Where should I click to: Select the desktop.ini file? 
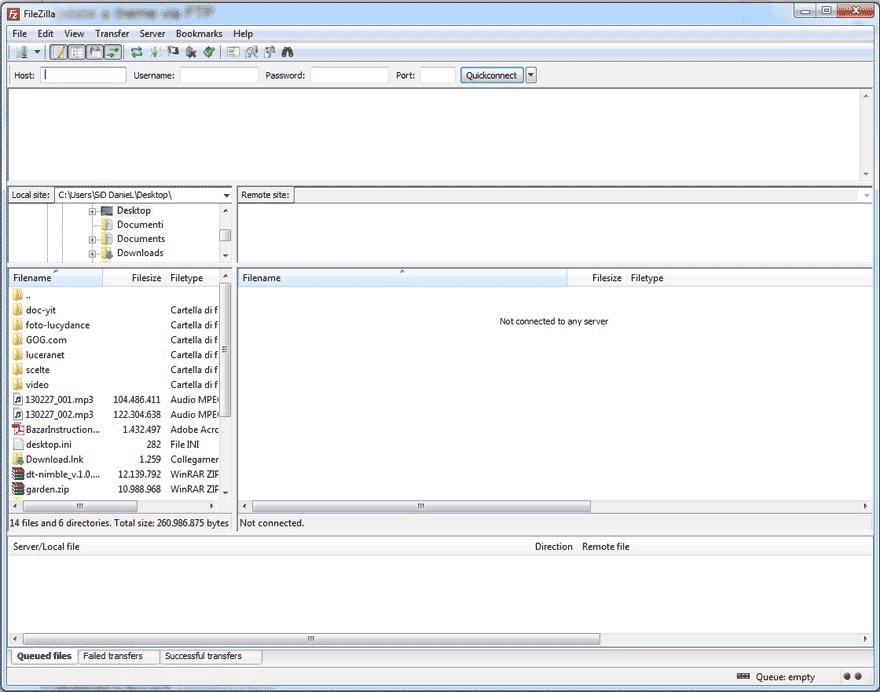[x=114, y=444]
